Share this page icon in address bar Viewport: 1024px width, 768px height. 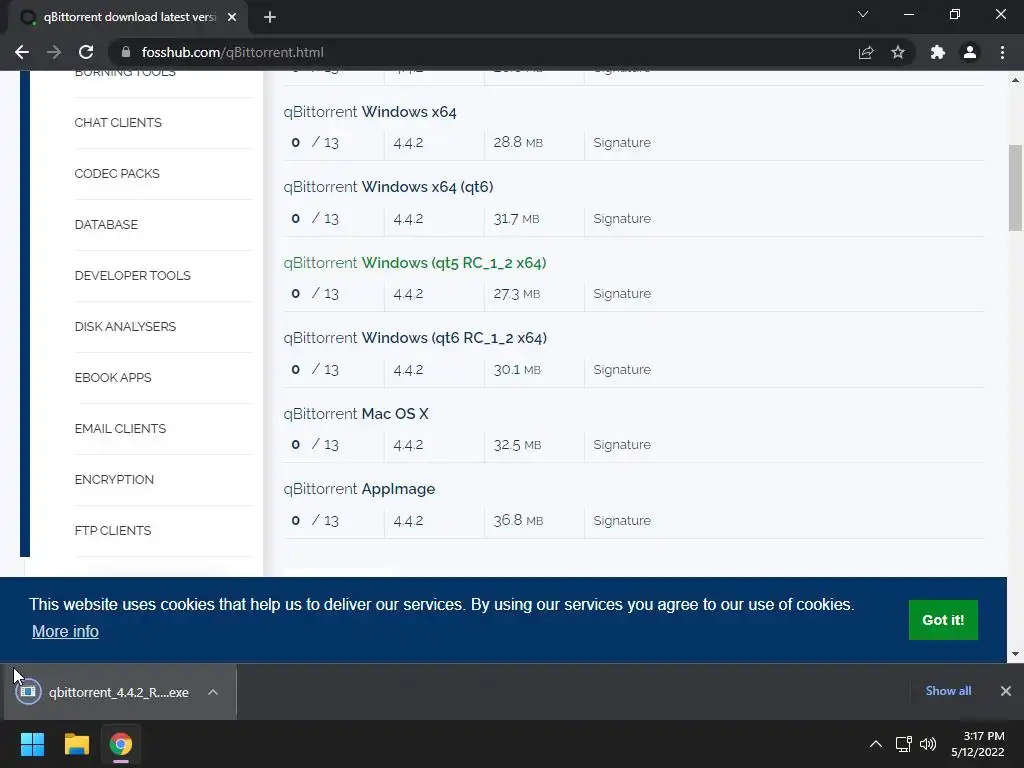[866, 52]
